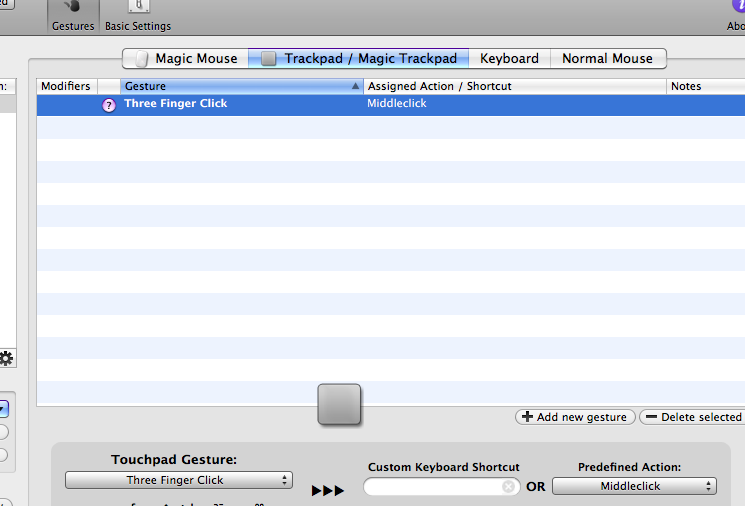Click the gear icon in the left sidebar
This screenshot has height=506, width=745.
6,358
